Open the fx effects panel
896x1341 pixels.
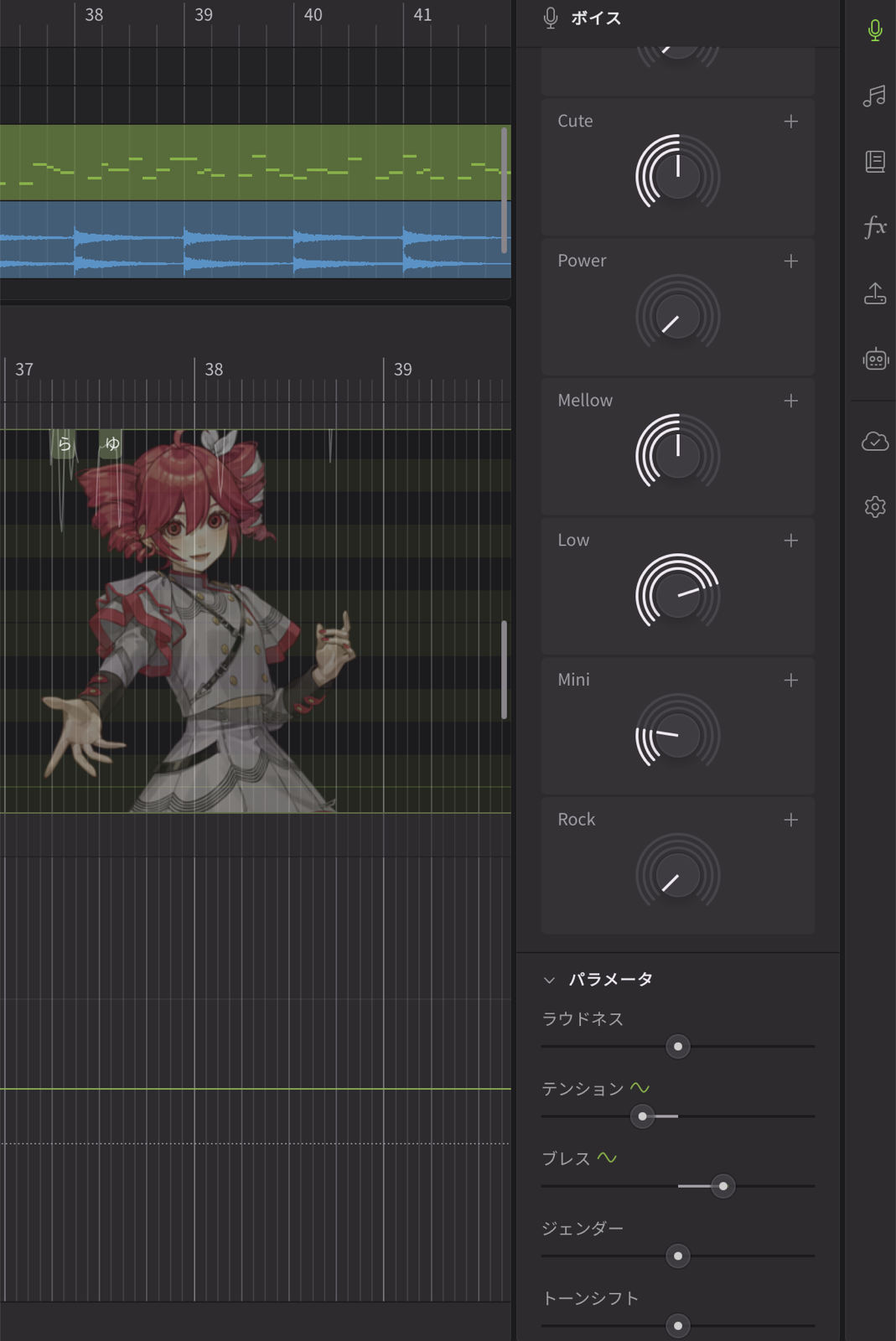(874, 226)
